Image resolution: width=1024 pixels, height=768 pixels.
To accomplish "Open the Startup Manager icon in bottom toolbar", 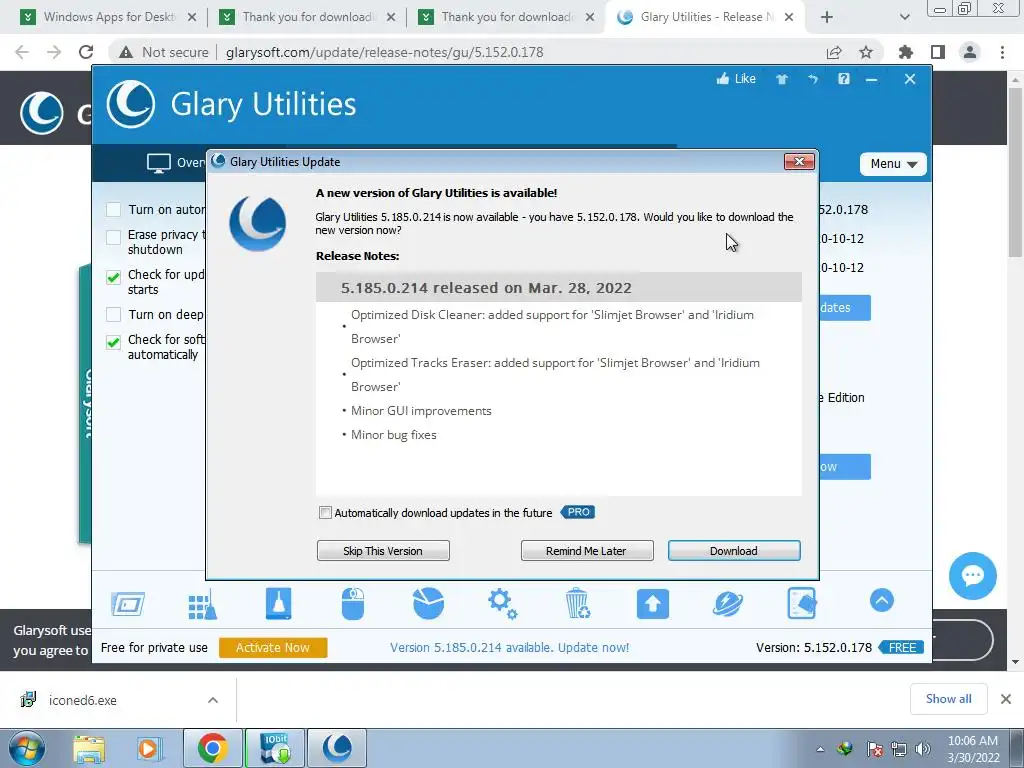I will coord(128,603).
